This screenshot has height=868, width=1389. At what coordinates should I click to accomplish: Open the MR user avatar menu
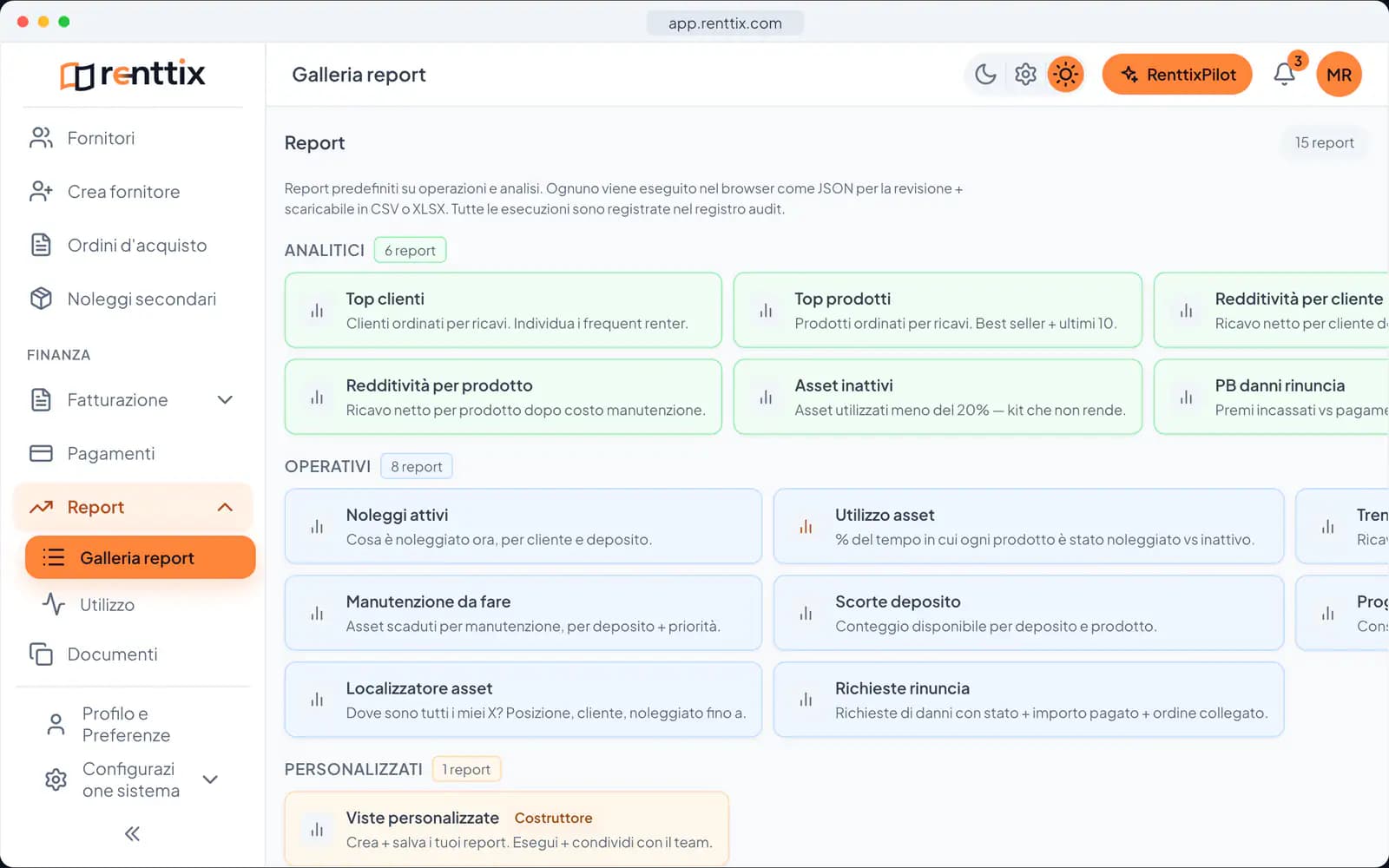coord(1339,75)
